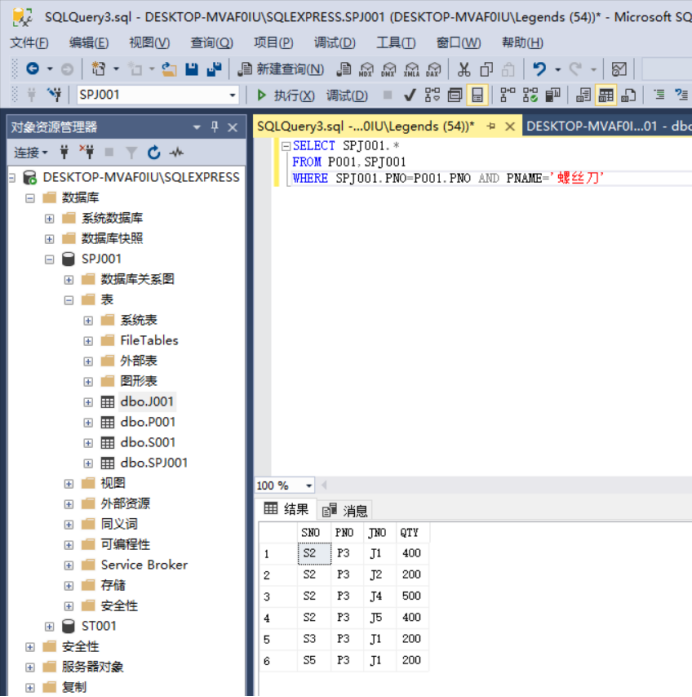Click the Disconnect icon in Object Explorer
Viewport: 692px width, 697px height.
coord(87,152)
